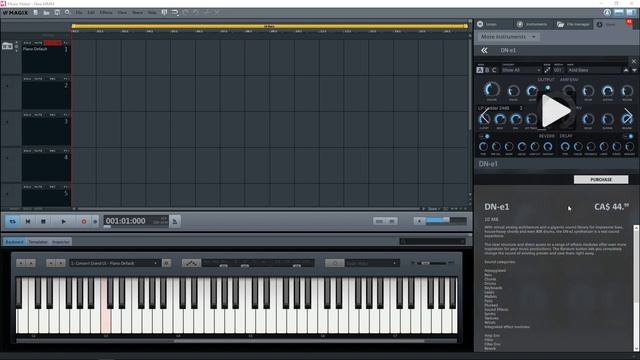The width and height of the screenshot is (640, 360).
Task: Click the search field above the keyboard
Action: click(433, 242)
